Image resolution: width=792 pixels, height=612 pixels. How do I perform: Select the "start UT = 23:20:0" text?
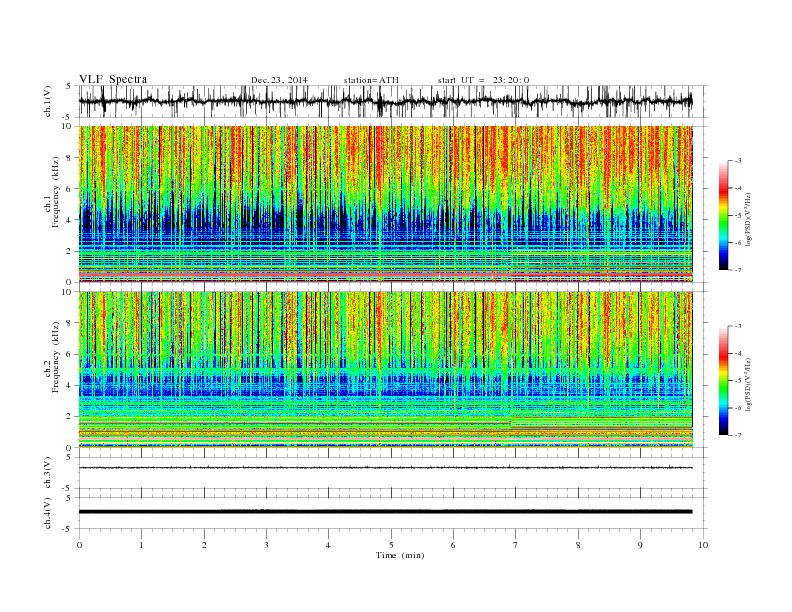click(x=483, y=80)
